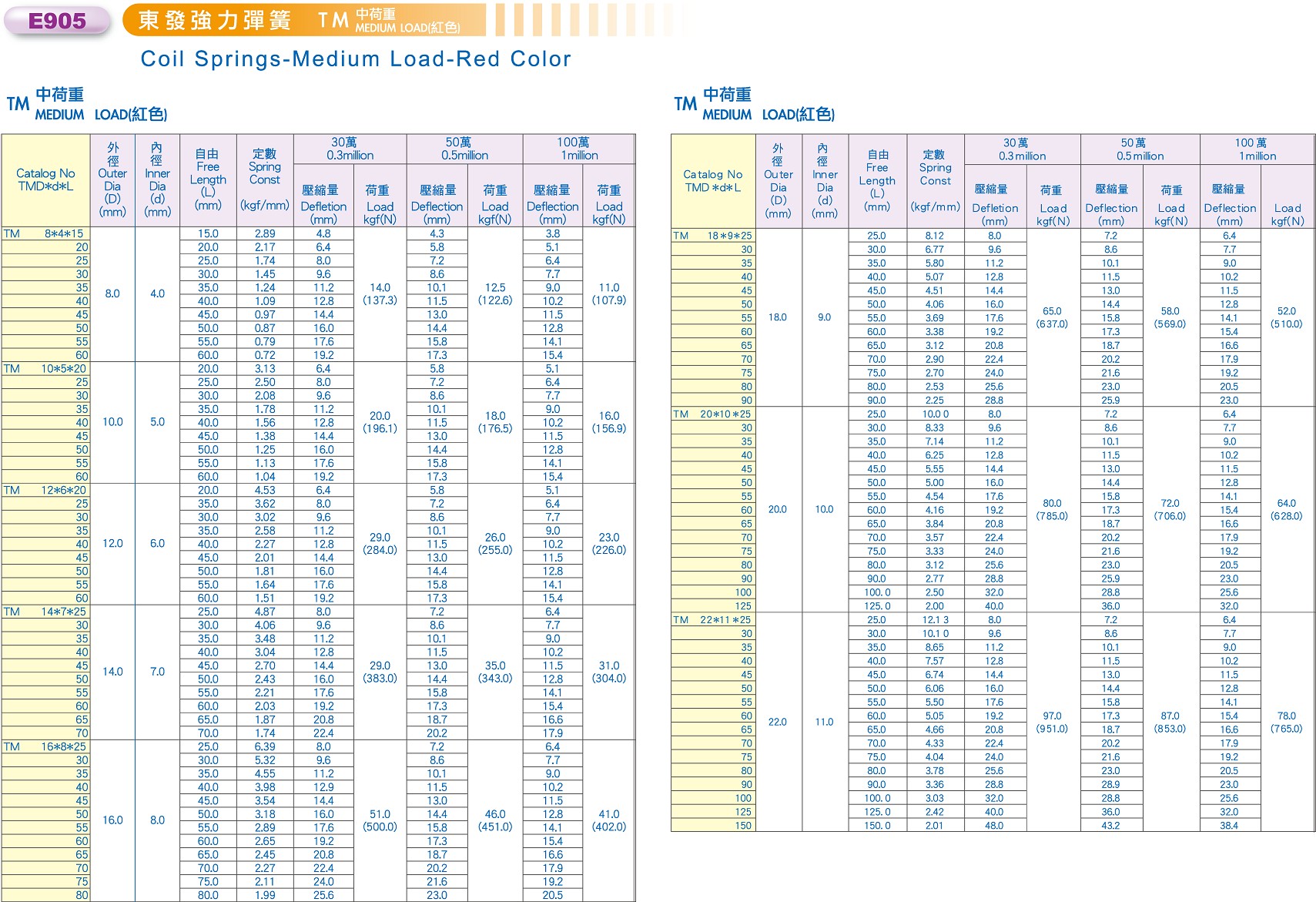Click free length 150.0 in last row
The width and height of the screenshot is (1316, 902).
877,825
